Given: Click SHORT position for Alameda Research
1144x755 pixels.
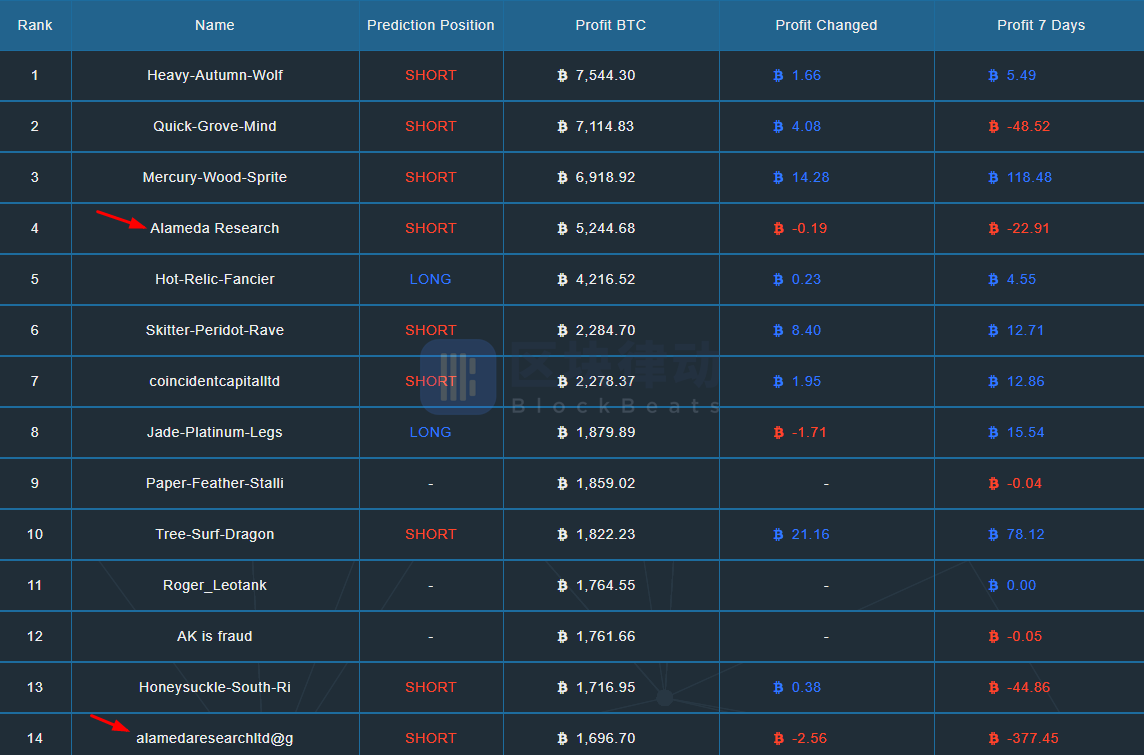Looking at the screenshot, I should pos(430,228).
